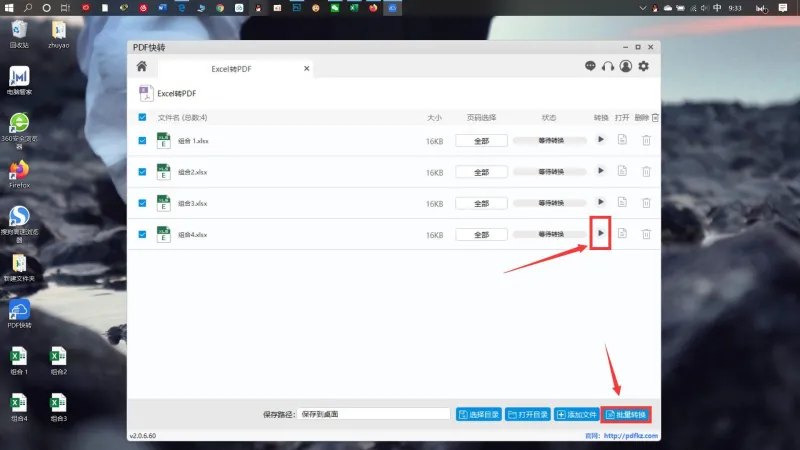Open page selection 全部 for 组合3.xlsx
Screen dimensions: 800x450
481,204
